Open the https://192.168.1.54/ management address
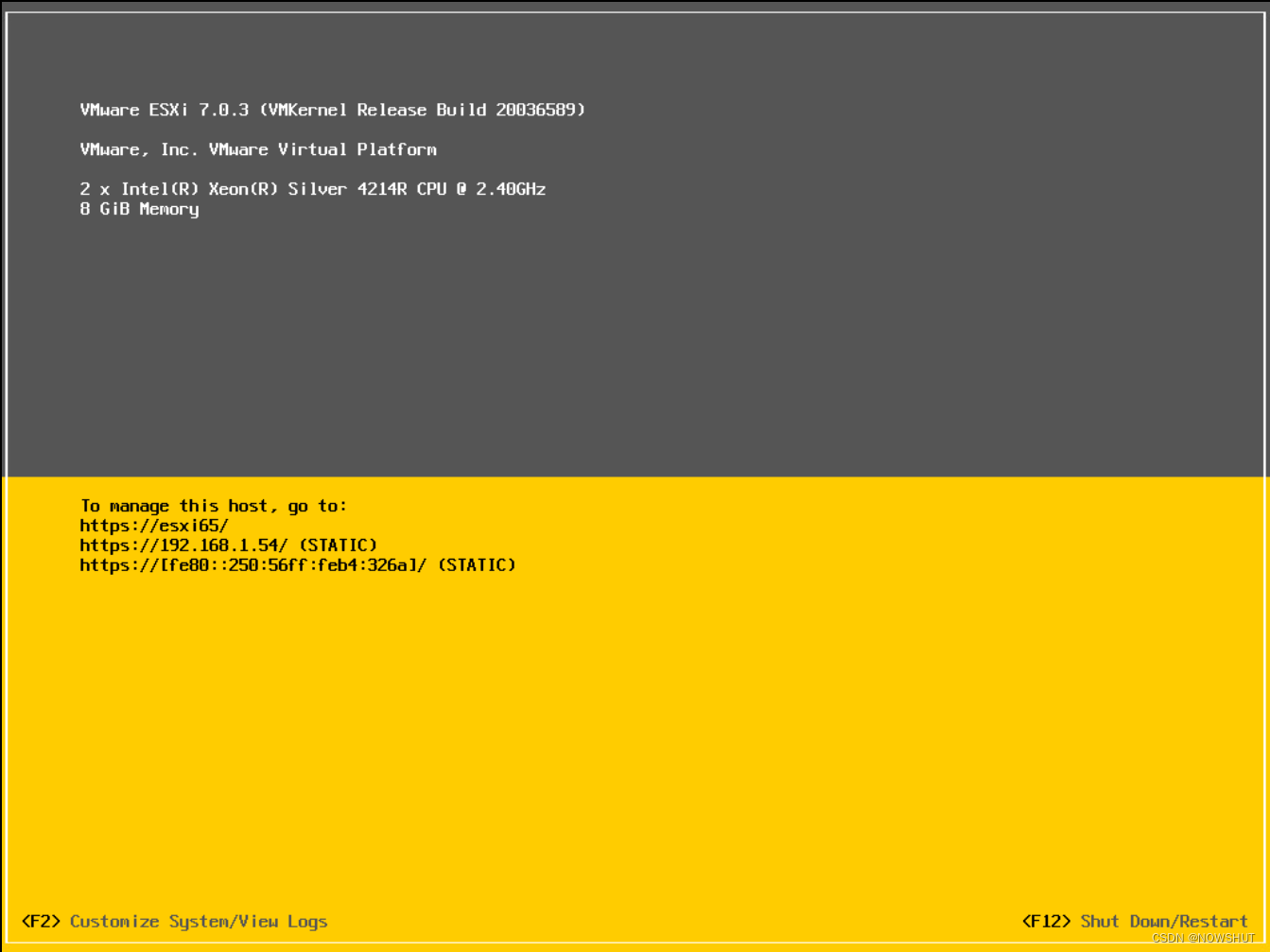The width and height of the screenshot is (1270, 952). tap(183, 545)
